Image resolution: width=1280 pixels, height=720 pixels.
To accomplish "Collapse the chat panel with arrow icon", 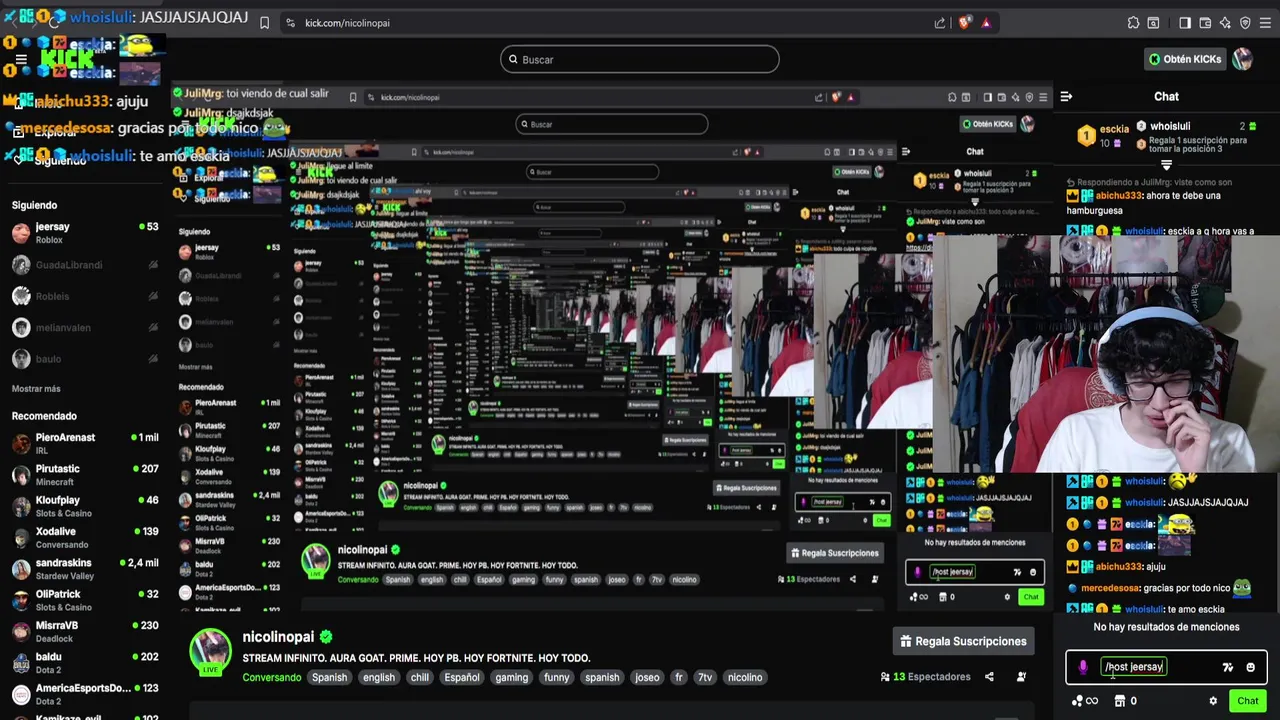I will coord(1066,97).
